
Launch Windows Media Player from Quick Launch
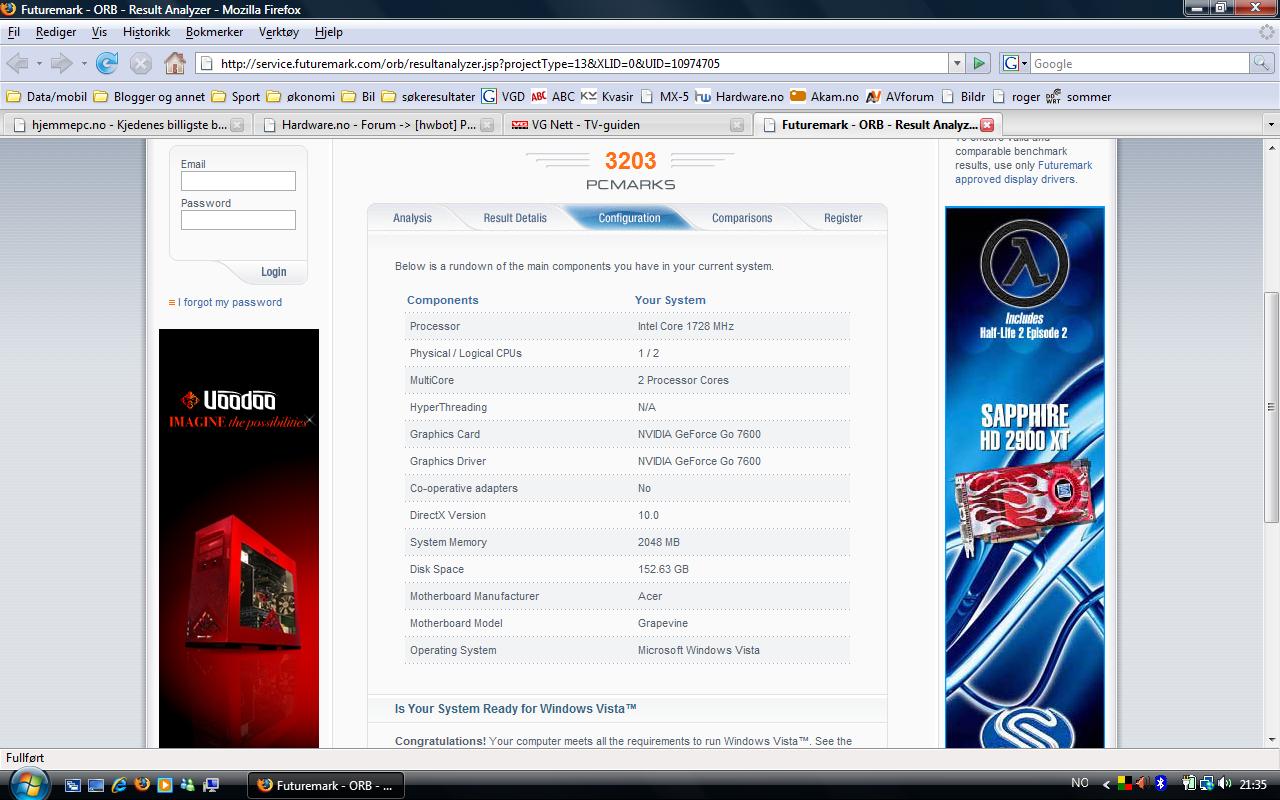[165, 785]
